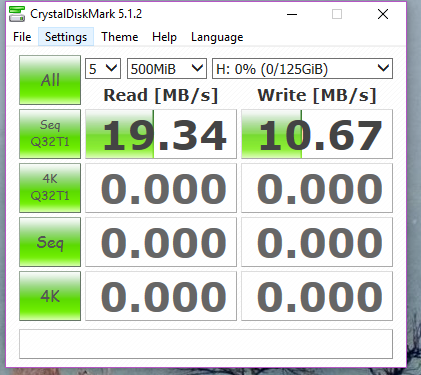Click the Seq read result 0.000
The width and height of the screenshot is (421, 375).
161,242
